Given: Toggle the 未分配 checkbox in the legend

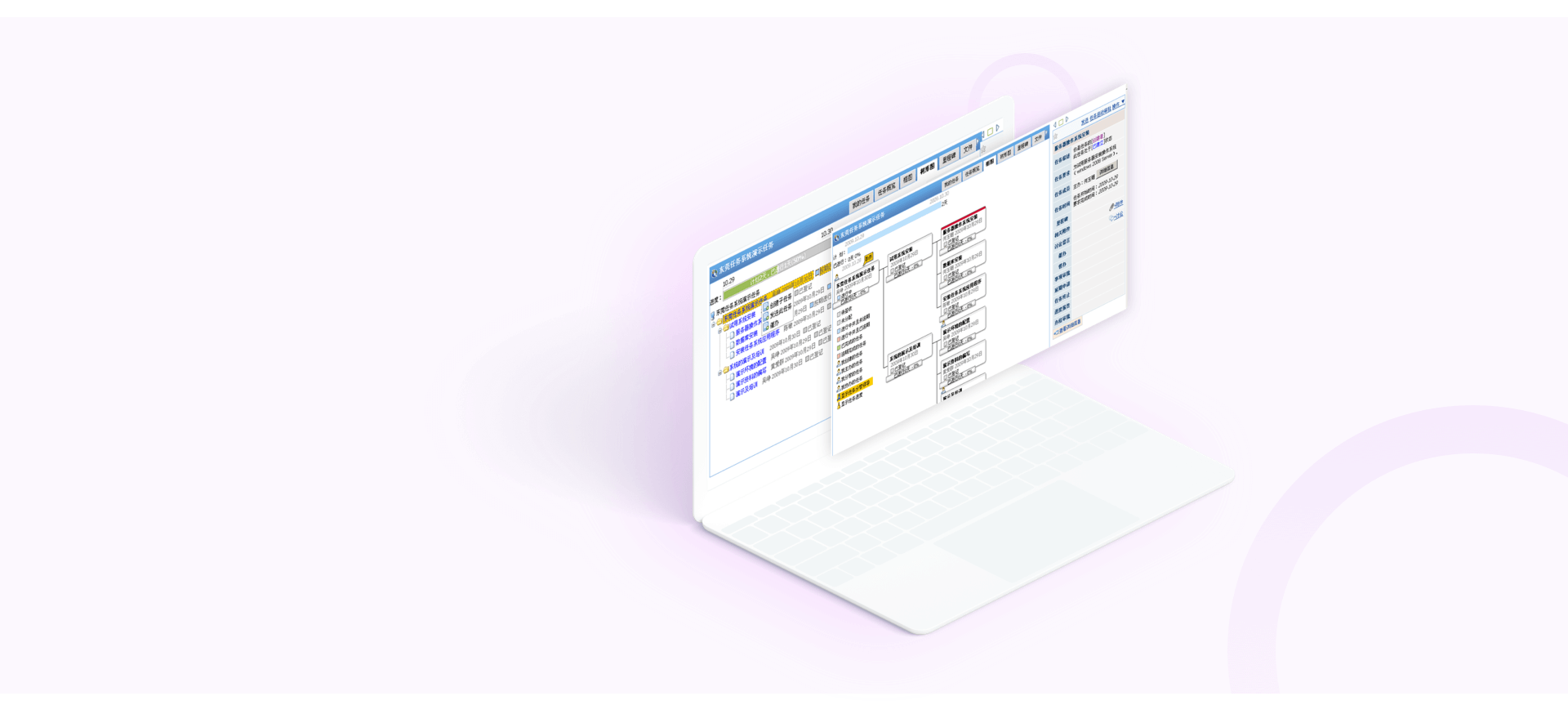Looking at the screenshot, I should 840,319.
